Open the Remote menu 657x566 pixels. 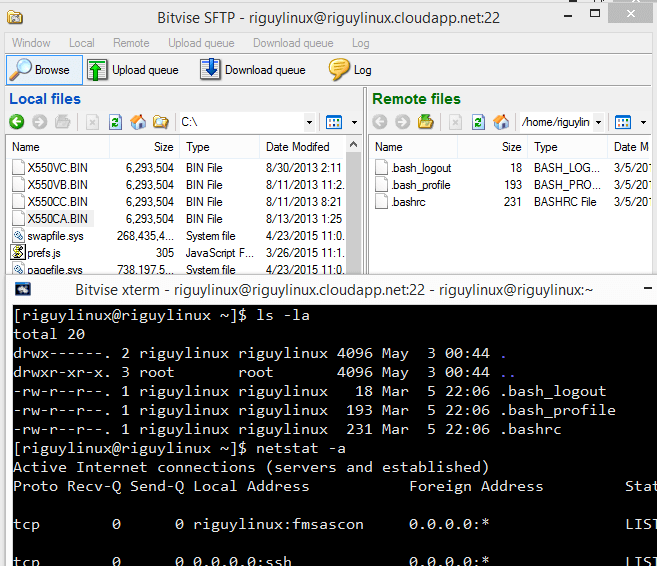pos(131,43)
